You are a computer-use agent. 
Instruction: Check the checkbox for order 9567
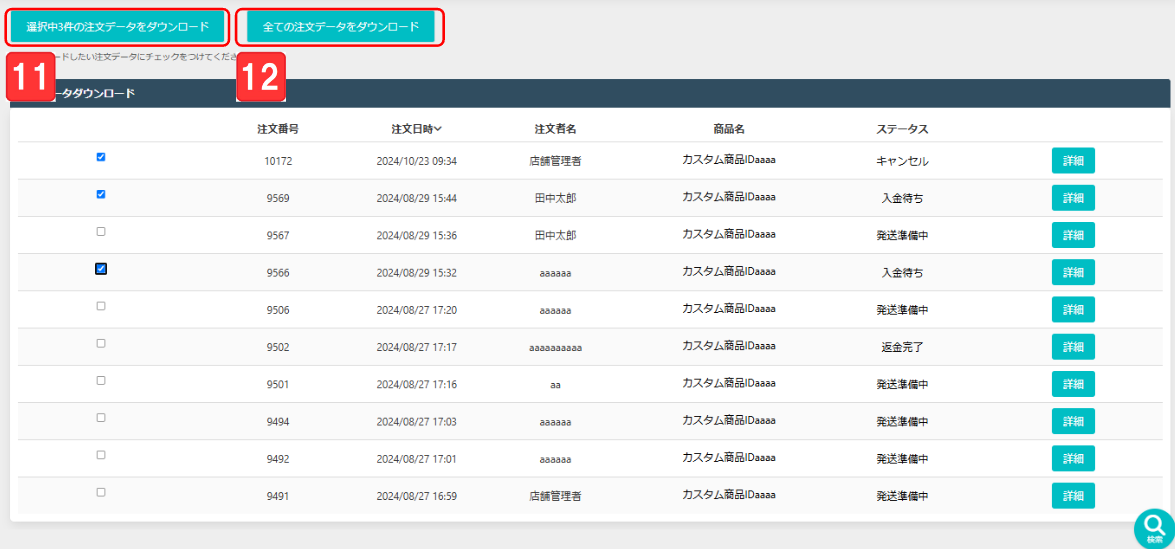(101, 231)
